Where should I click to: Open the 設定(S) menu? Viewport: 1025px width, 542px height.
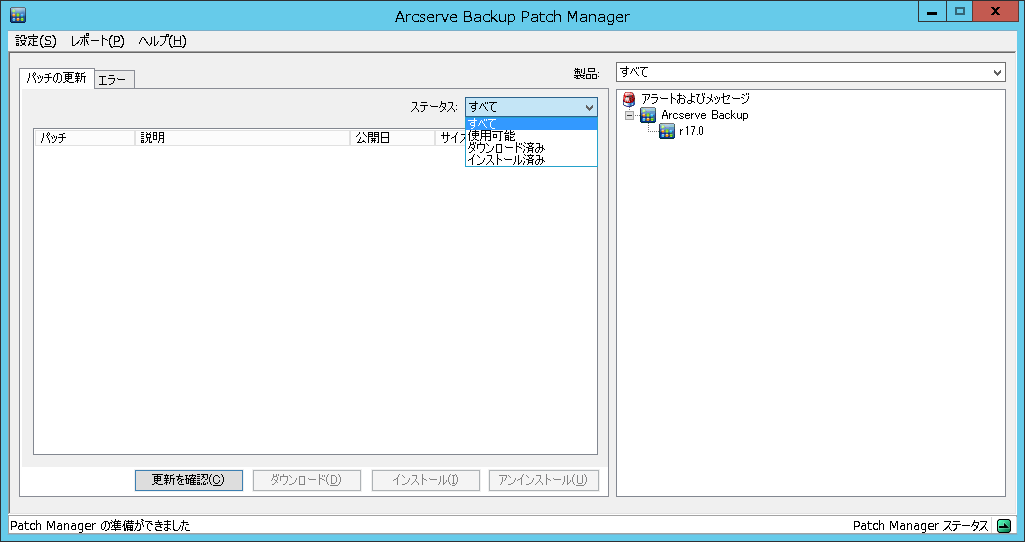click(35, 41)
